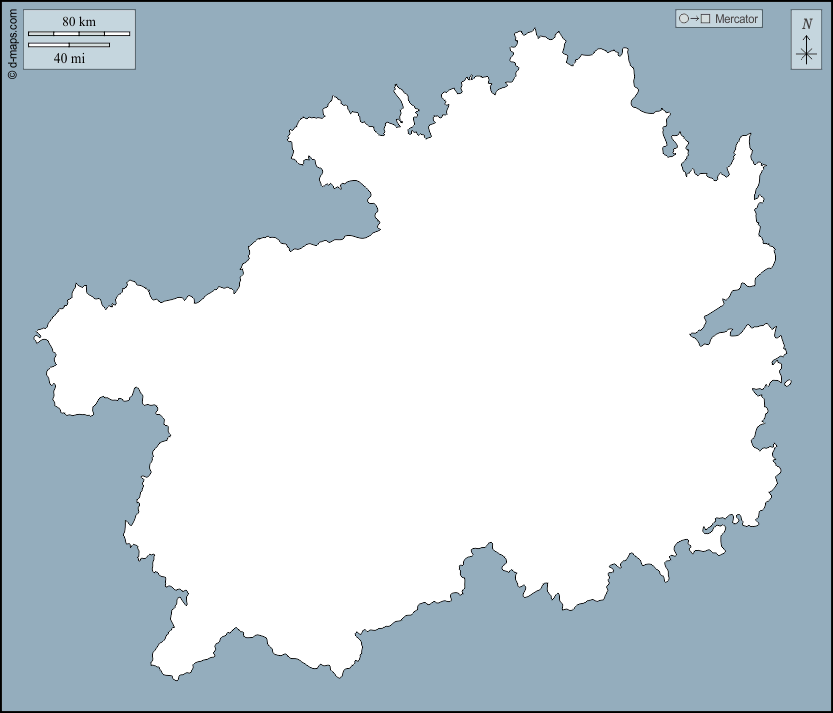Image resolution: width=833 pixels, height=713 pixels.
Task: Click the 'N' letter in the compass box
Action: pos(807,24)
